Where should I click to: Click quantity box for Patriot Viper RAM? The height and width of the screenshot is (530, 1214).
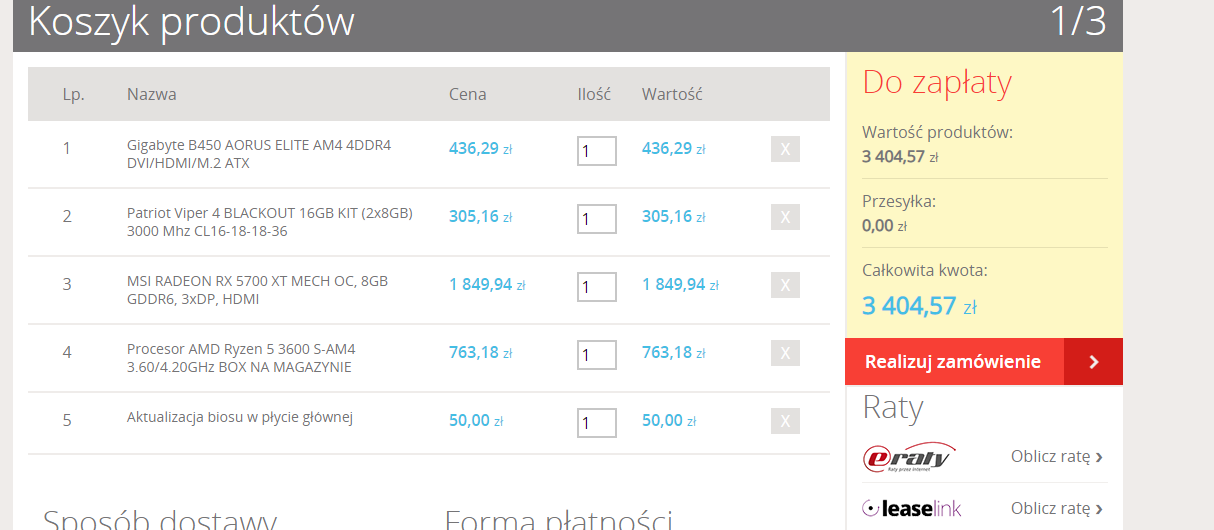[x=596, y=219]
